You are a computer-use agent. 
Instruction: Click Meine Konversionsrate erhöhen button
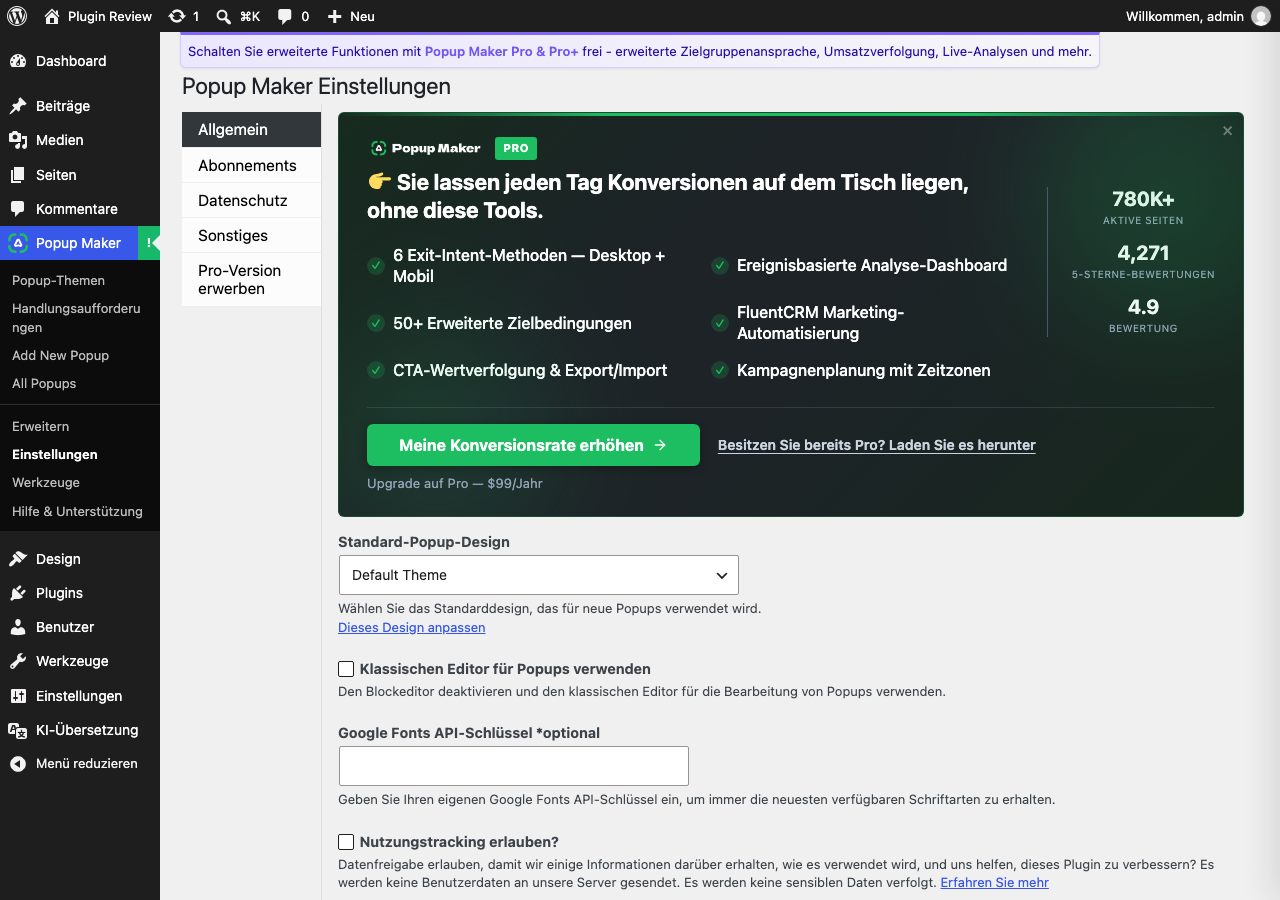(533, 445)
